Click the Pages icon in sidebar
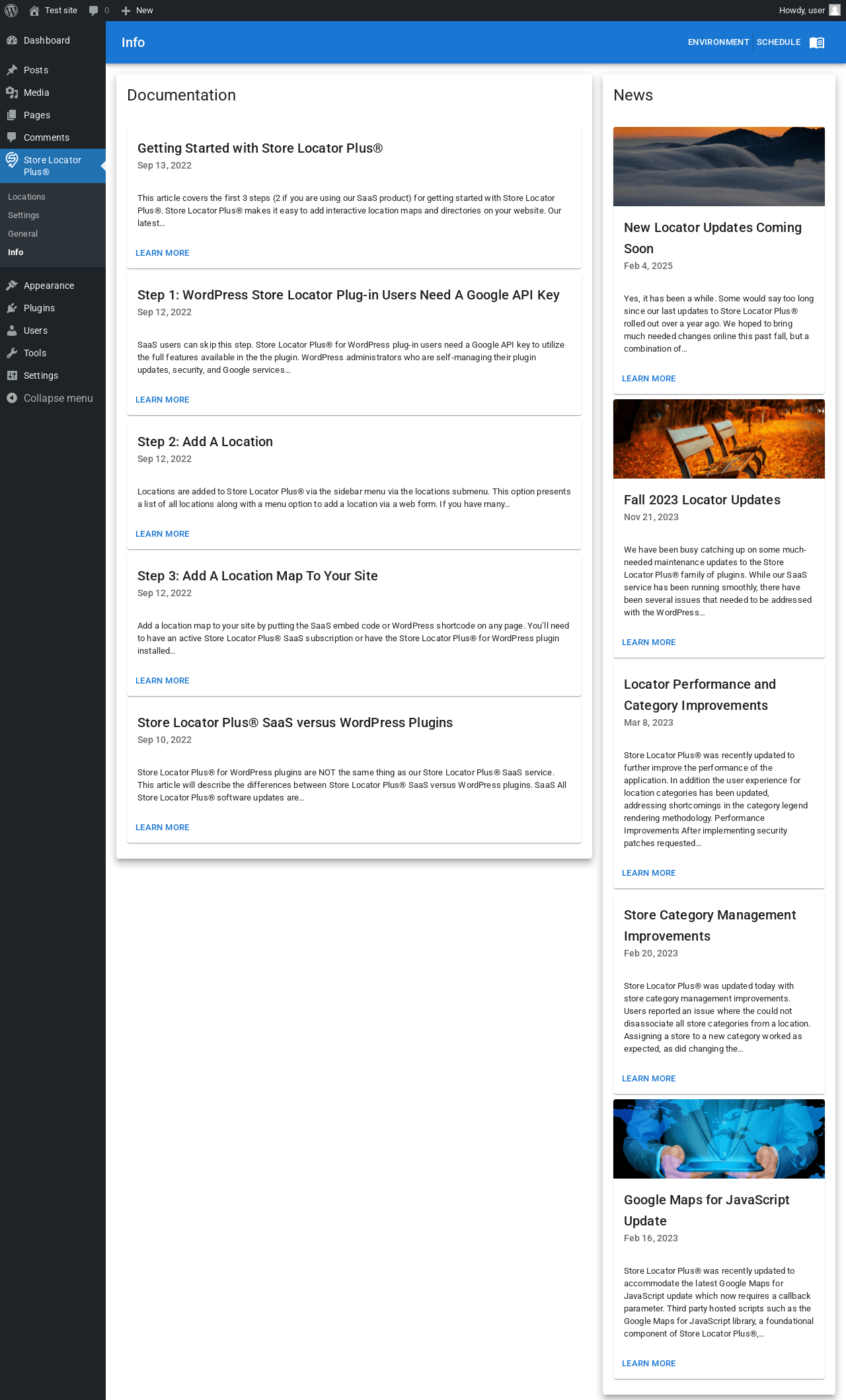Image resolution: width=846 pixels, height=1400 pixels. (12, 115)
